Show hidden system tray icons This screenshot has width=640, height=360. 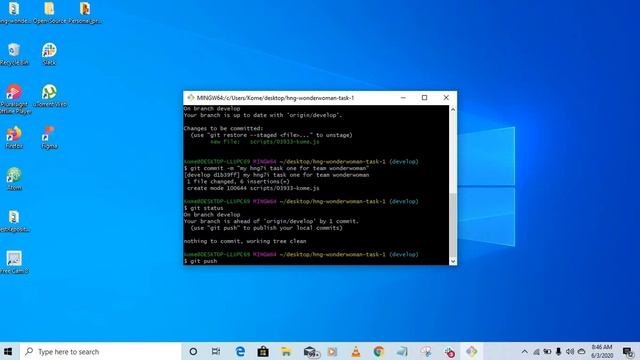point(524,351)
